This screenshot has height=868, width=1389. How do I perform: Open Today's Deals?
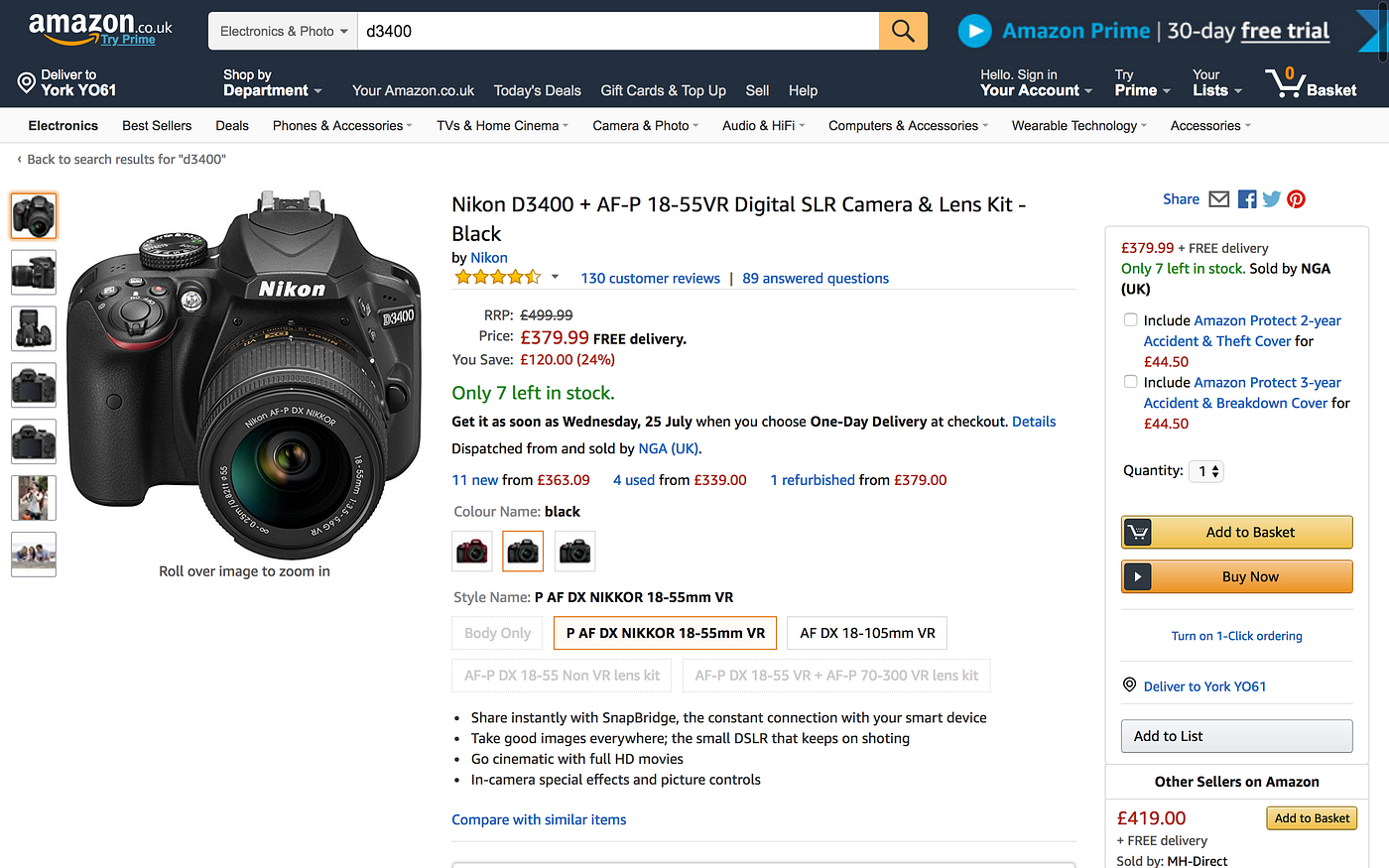(x=538, y=90)
